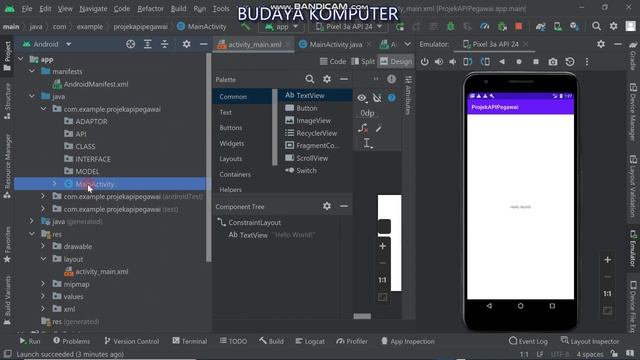The height and width of the screenshot is (360, 640).
Task: Open emulator extended controls menu
Action: click(587, 62)
